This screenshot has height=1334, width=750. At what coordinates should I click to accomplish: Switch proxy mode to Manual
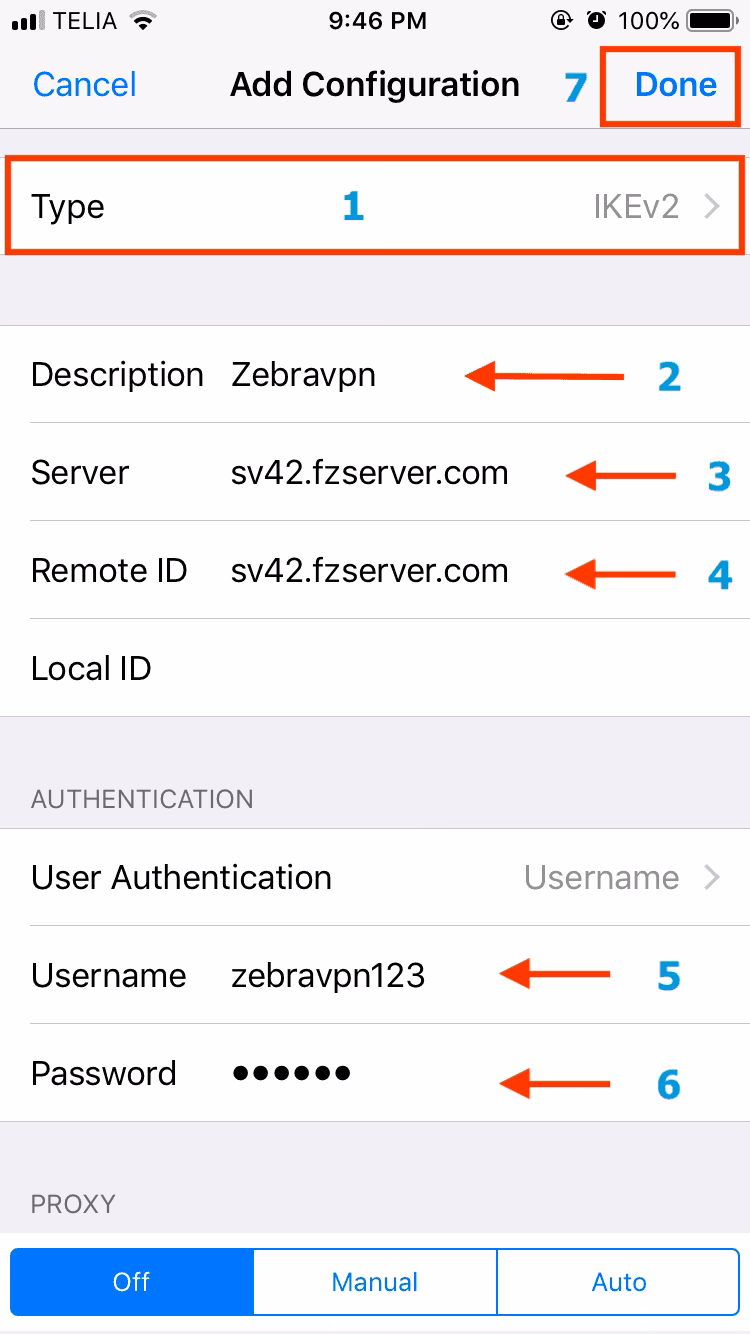(375, 1281)
